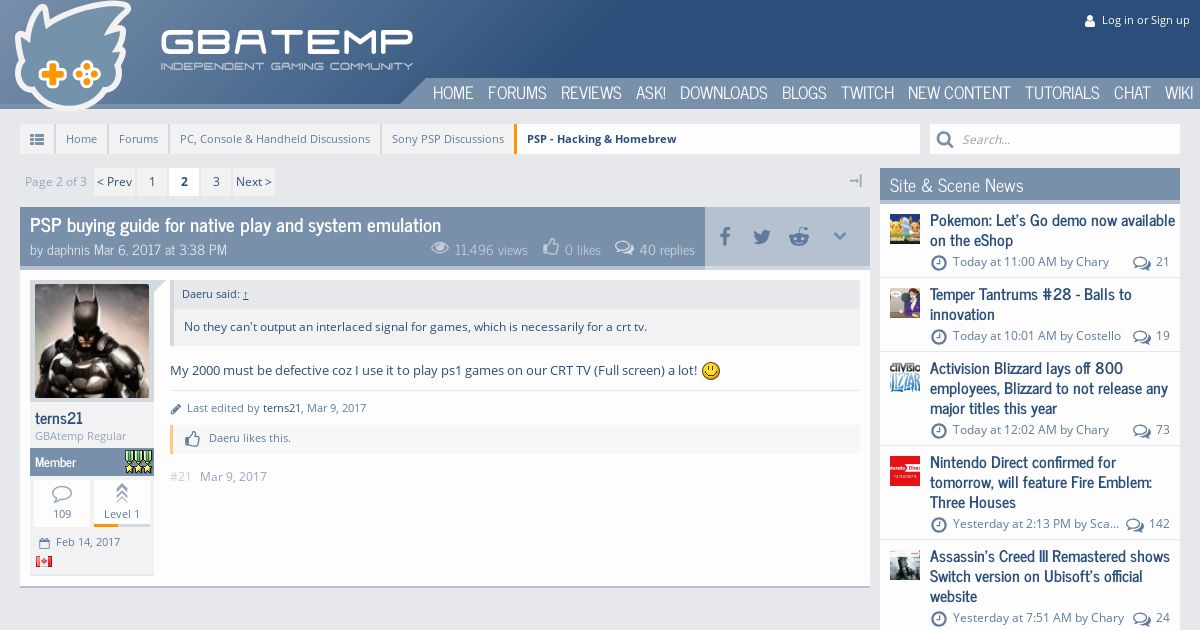Viewport: 1200px width, 630px height.
Task: Click the user icon beside Log in
Action: [x=1090, y=21]
